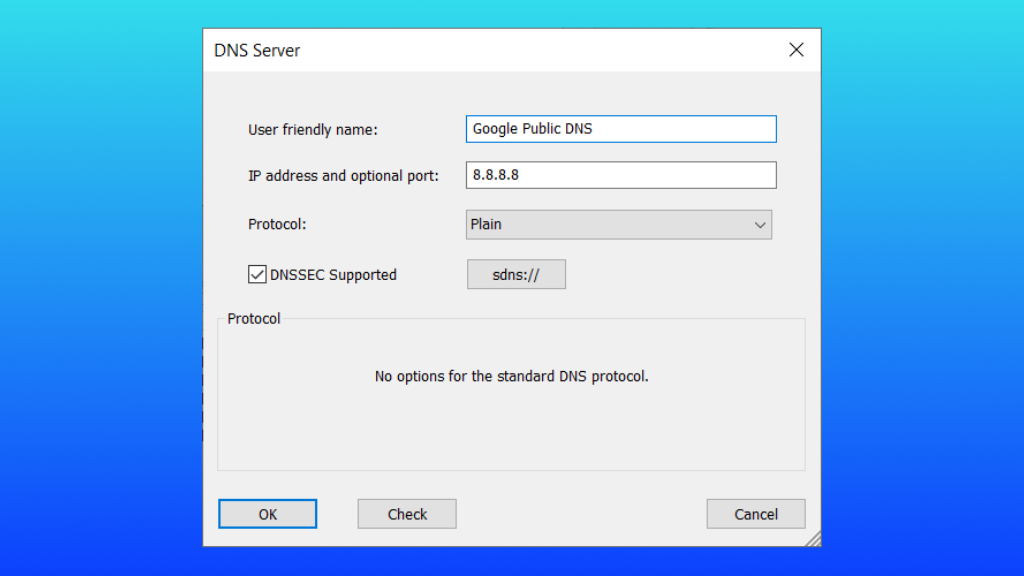Viewport: 1024px width, 576px height.
Task: Click the resize grip at dialog corner
Action: [x=813, y=539]
